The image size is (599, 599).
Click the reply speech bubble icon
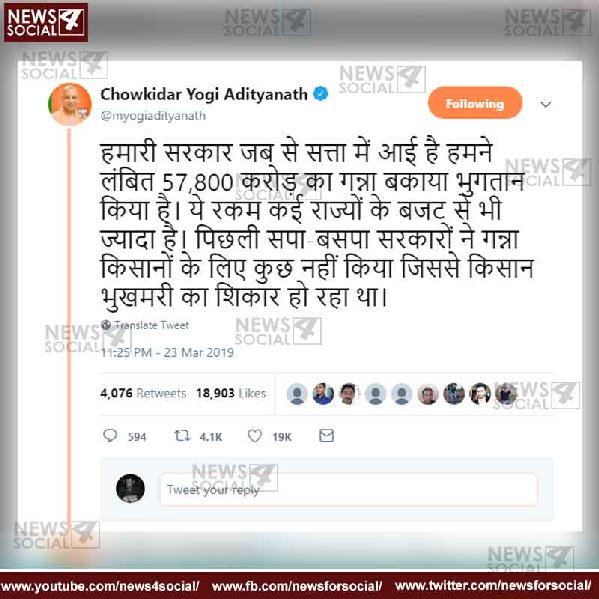110,435
